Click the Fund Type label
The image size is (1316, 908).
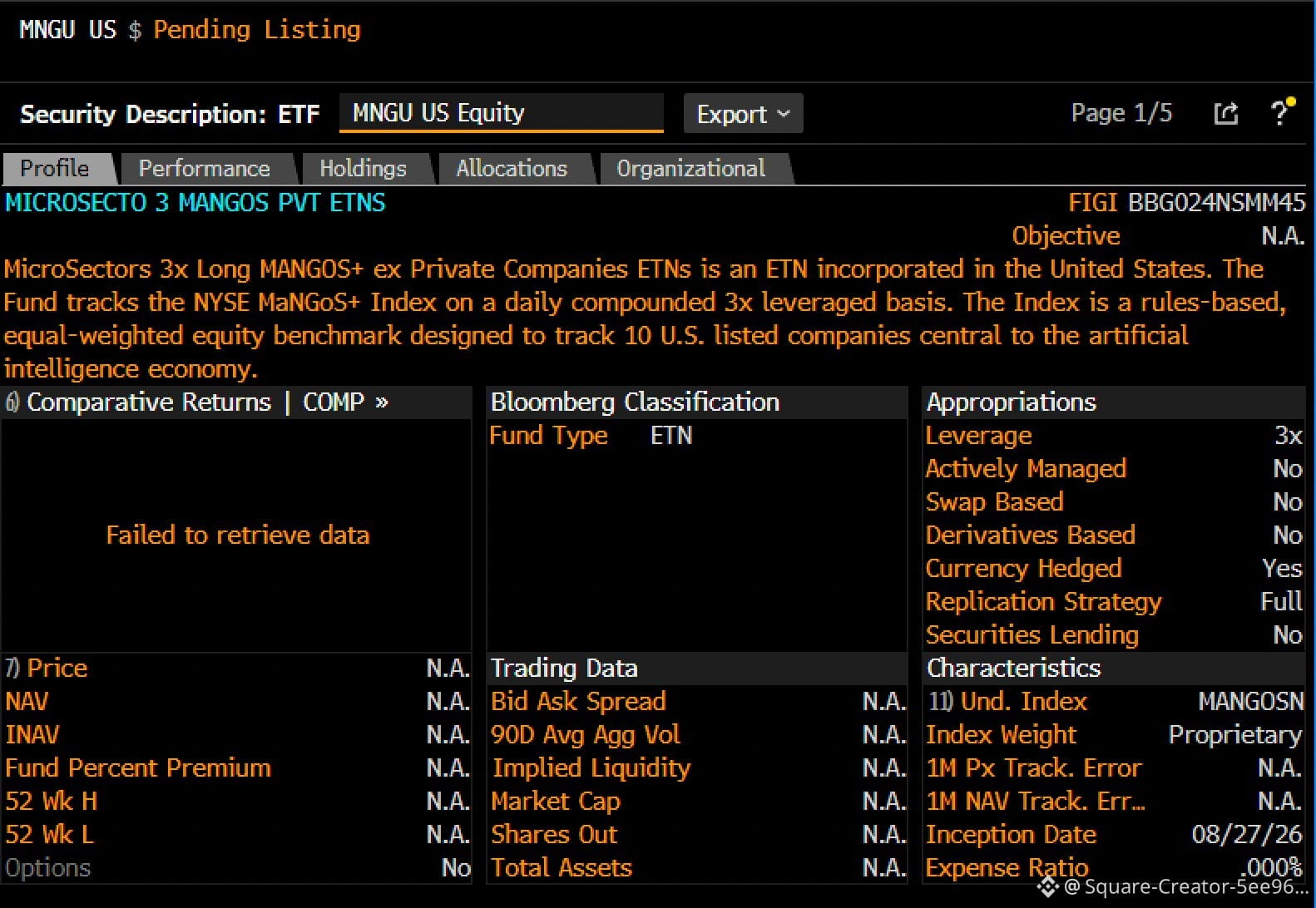[548, 436]
